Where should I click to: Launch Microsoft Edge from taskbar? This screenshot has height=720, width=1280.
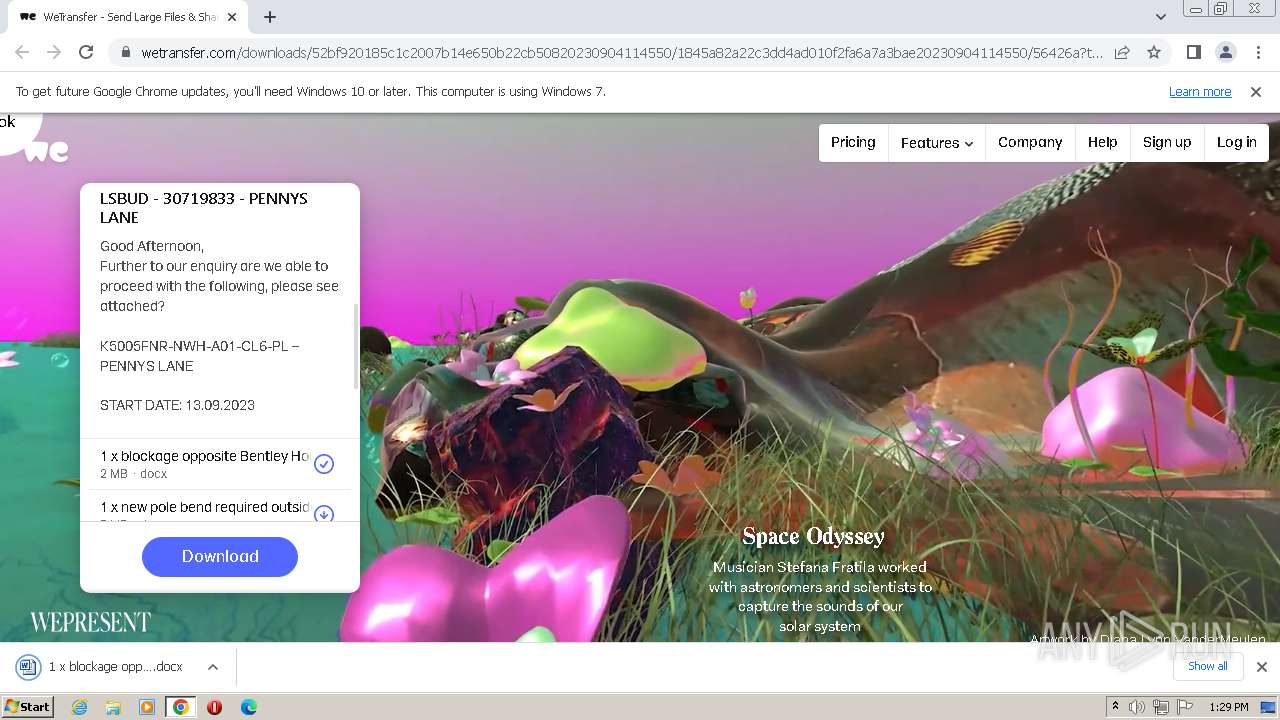click(x=249, y=707)
